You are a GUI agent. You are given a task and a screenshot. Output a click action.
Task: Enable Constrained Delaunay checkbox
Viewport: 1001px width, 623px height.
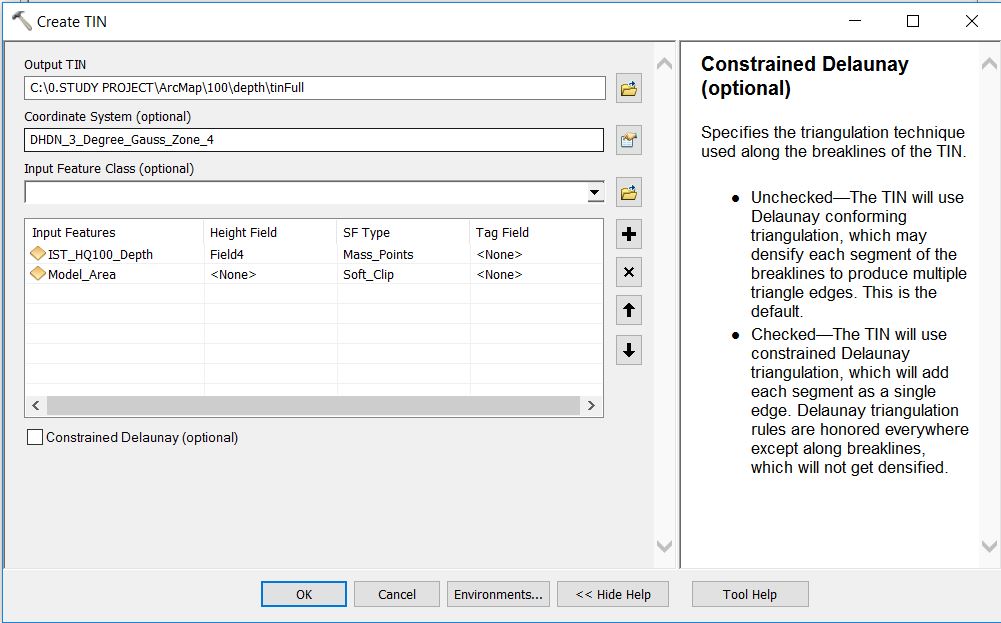pyautogui.click(x=35, y=437)
